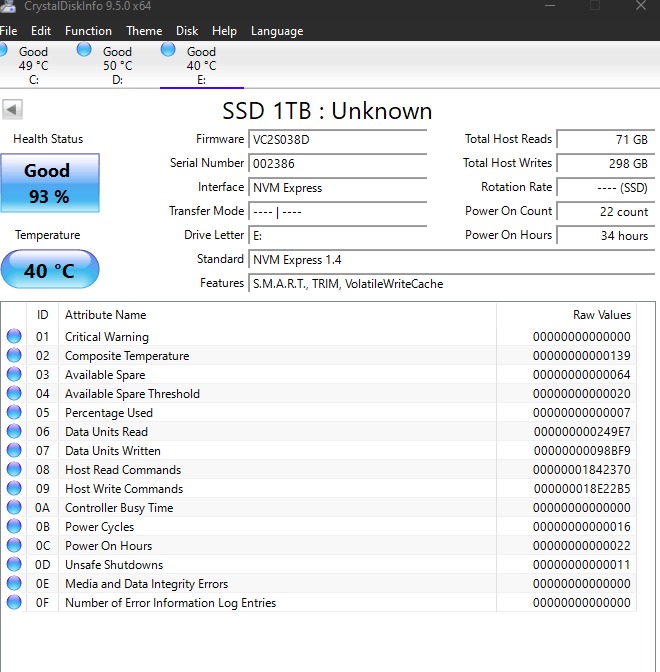Click Rotation Rate value ---- (SSD)

click(606, 188)
